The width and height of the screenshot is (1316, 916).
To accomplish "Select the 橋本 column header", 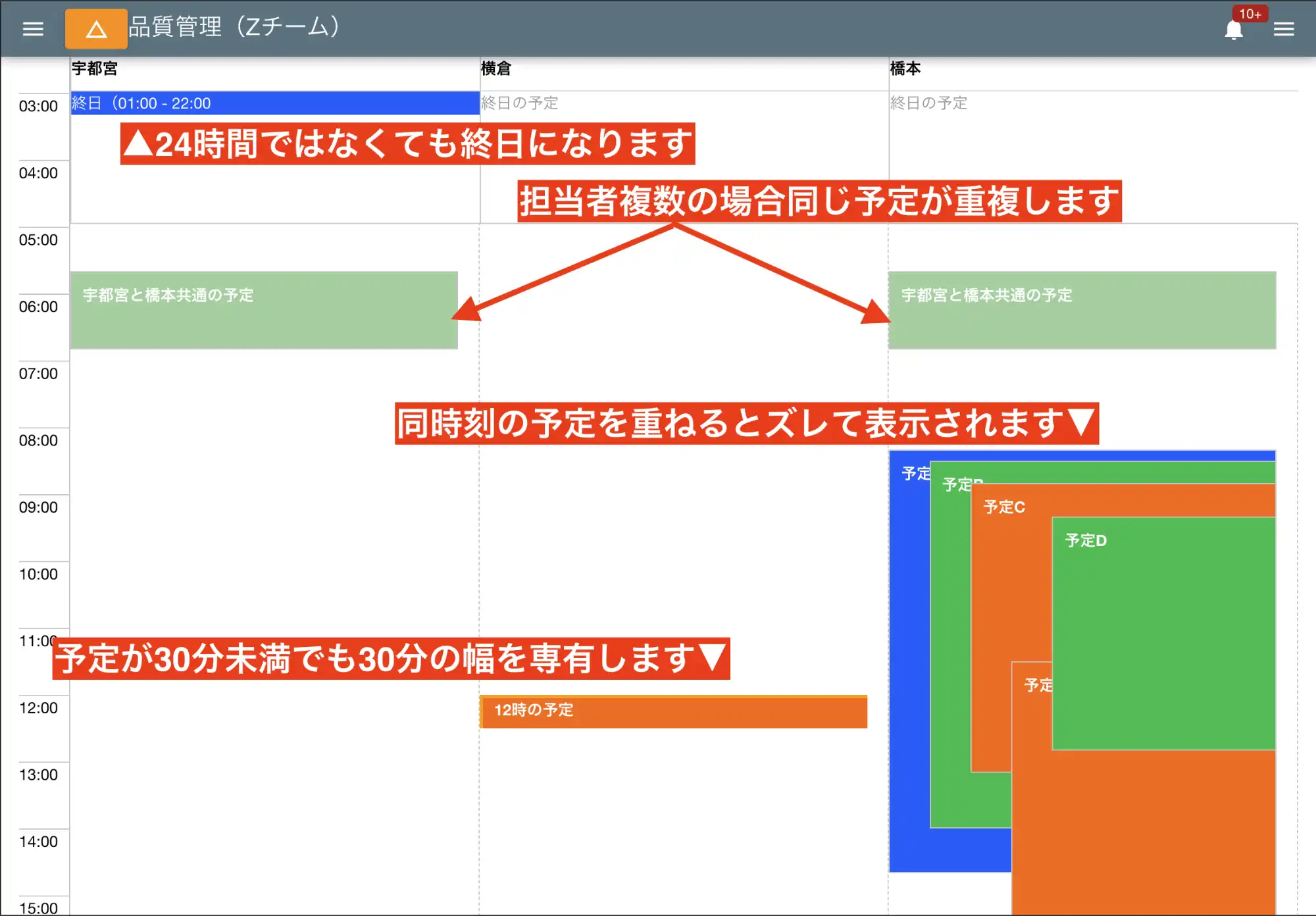I will 905,68.
